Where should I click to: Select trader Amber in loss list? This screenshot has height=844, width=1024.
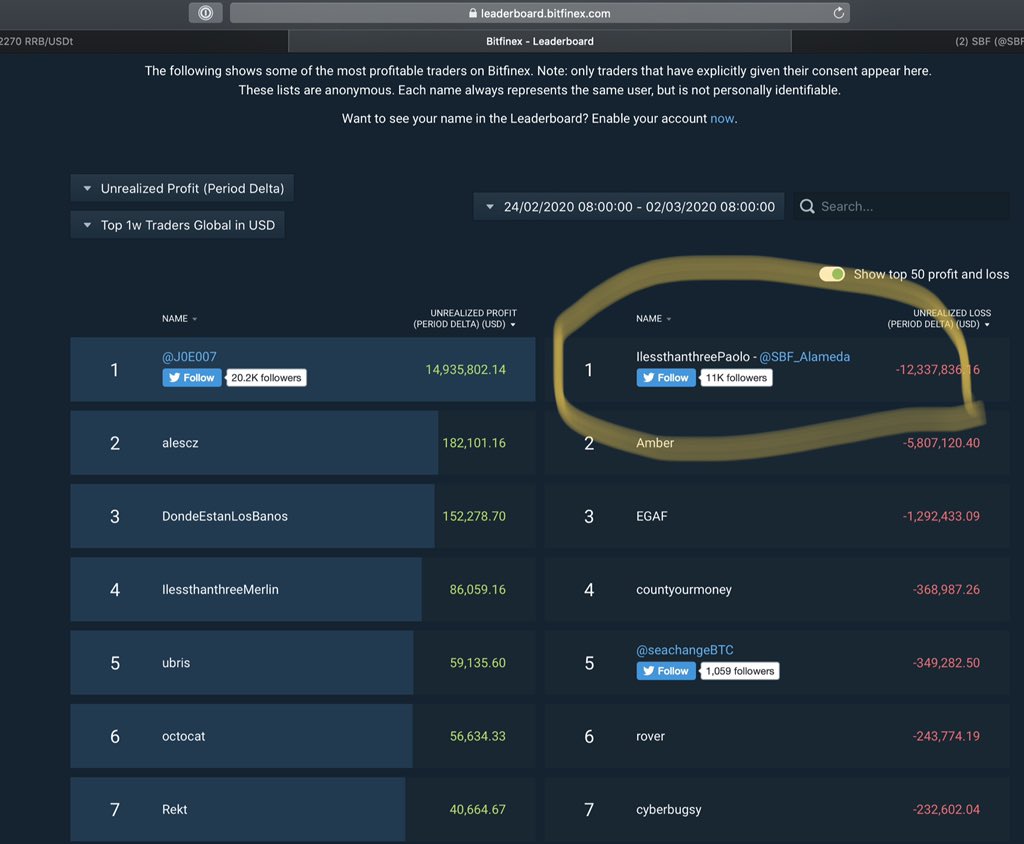pyautogui.click(x=654, y=443)
